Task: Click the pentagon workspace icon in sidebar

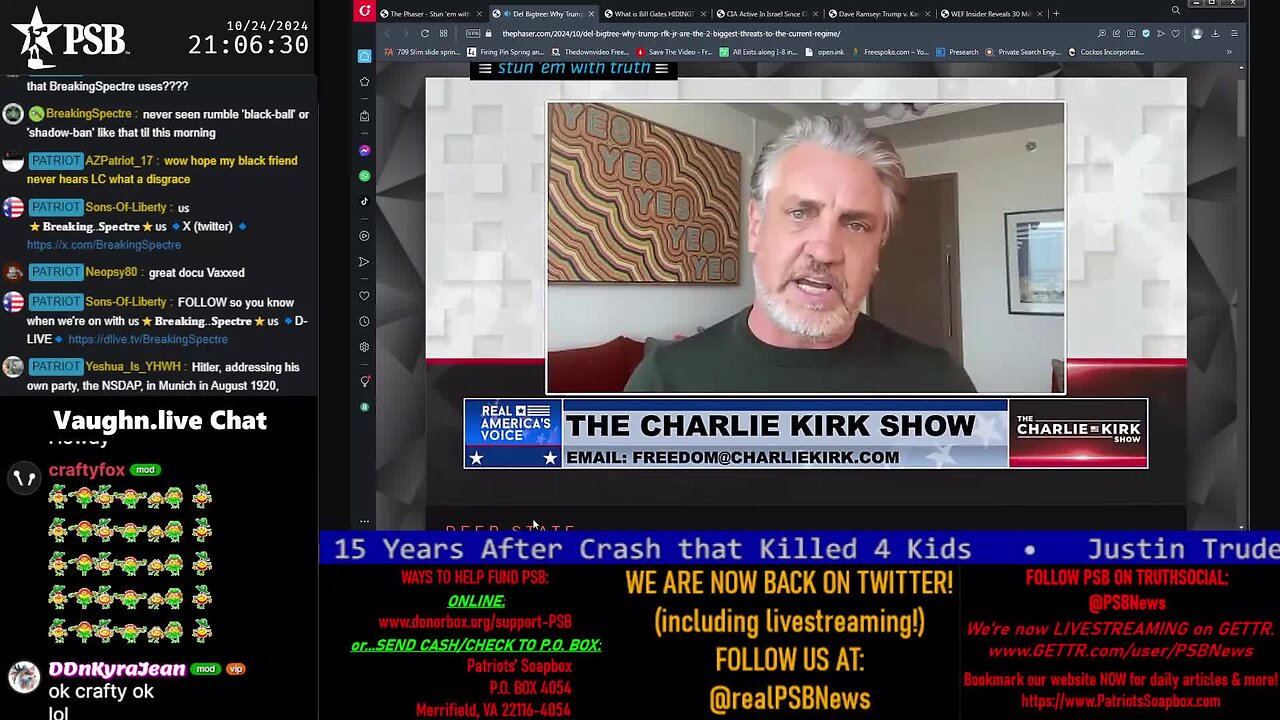Action: click(364, 81)
